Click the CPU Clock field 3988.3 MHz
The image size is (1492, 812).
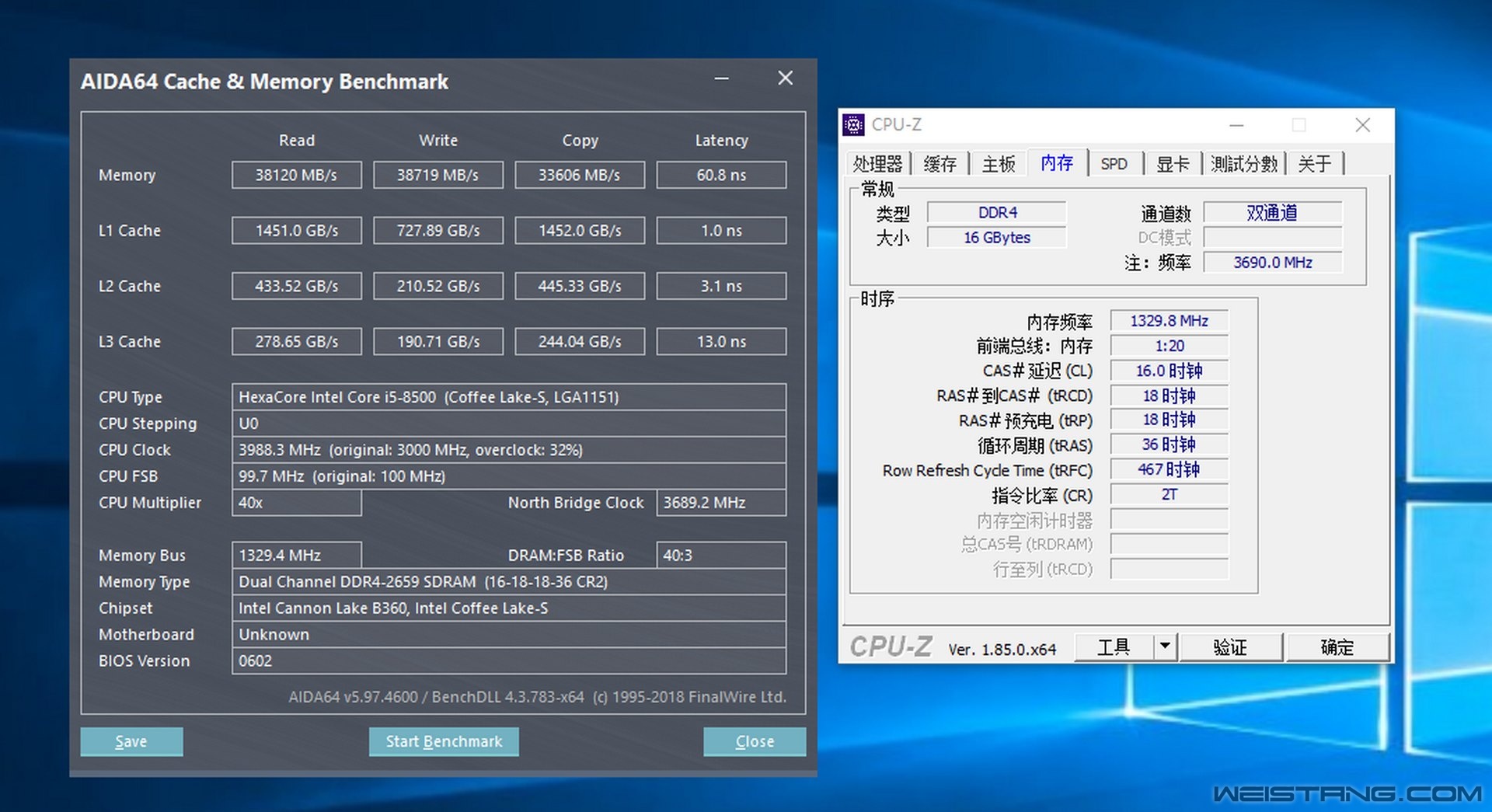pyautogui.click(x=509, y=450)
